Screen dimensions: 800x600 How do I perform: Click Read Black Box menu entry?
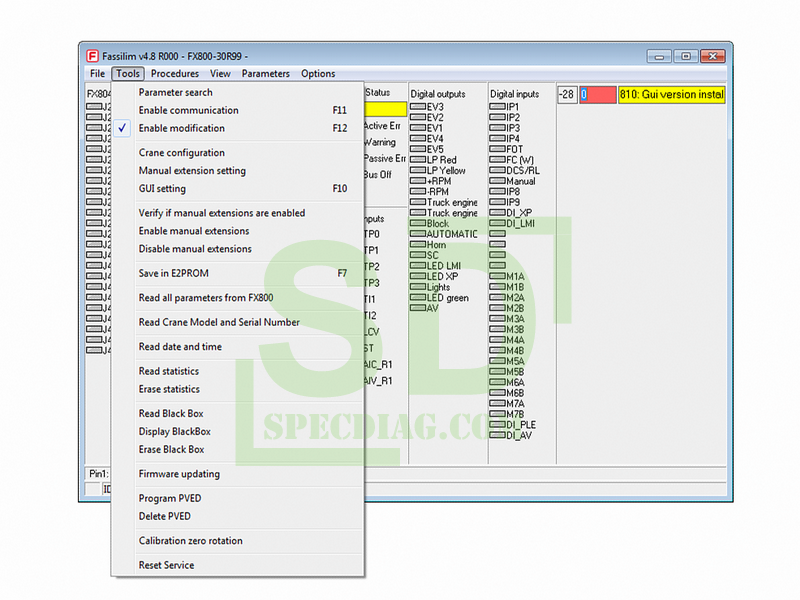[171, 414]
